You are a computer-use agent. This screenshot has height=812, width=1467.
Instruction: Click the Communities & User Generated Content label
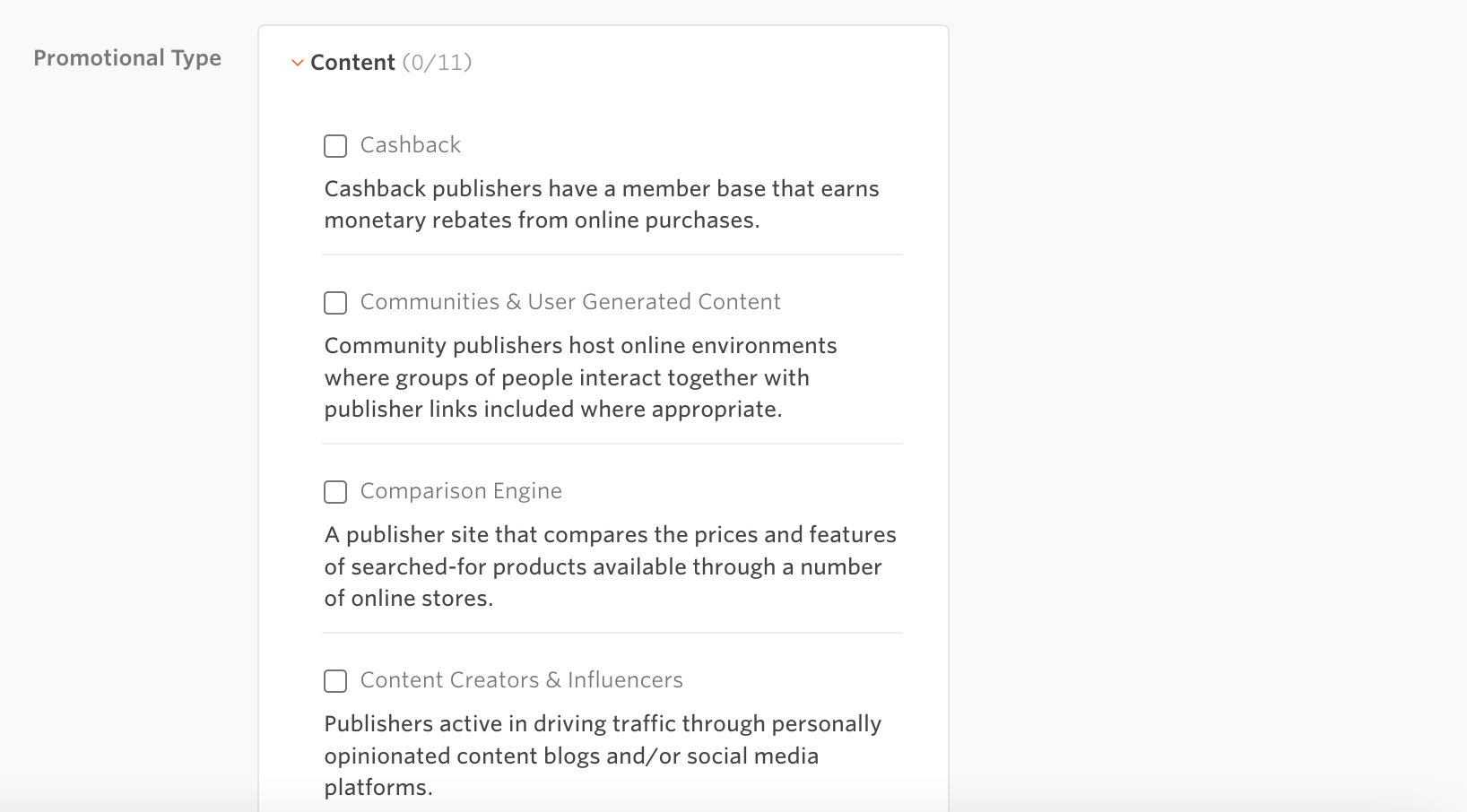point(570,302)
